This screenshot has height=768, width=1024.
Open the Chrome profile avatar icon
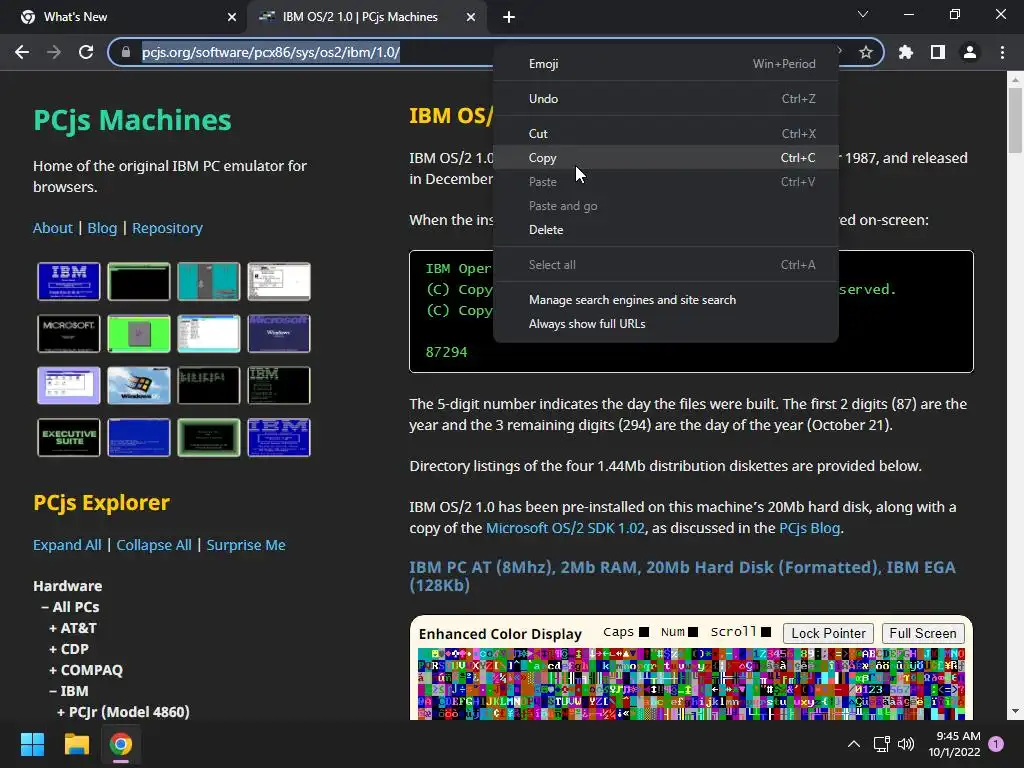pyautogui.click(x=970, y=52)
